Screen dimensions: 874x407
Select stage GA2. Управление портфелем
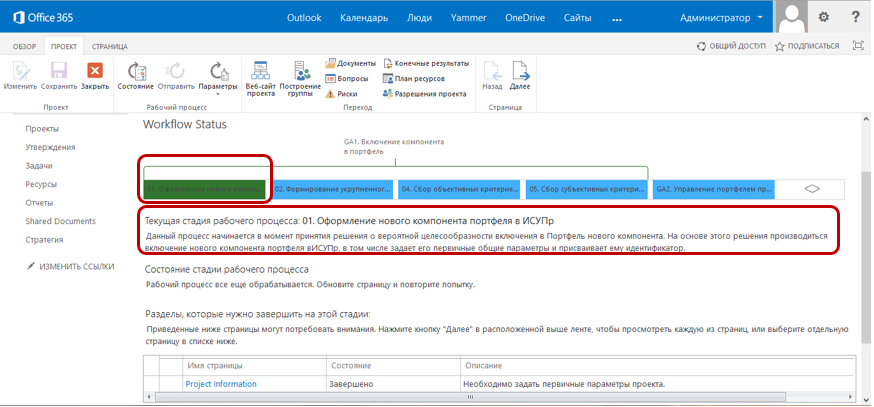713,189
